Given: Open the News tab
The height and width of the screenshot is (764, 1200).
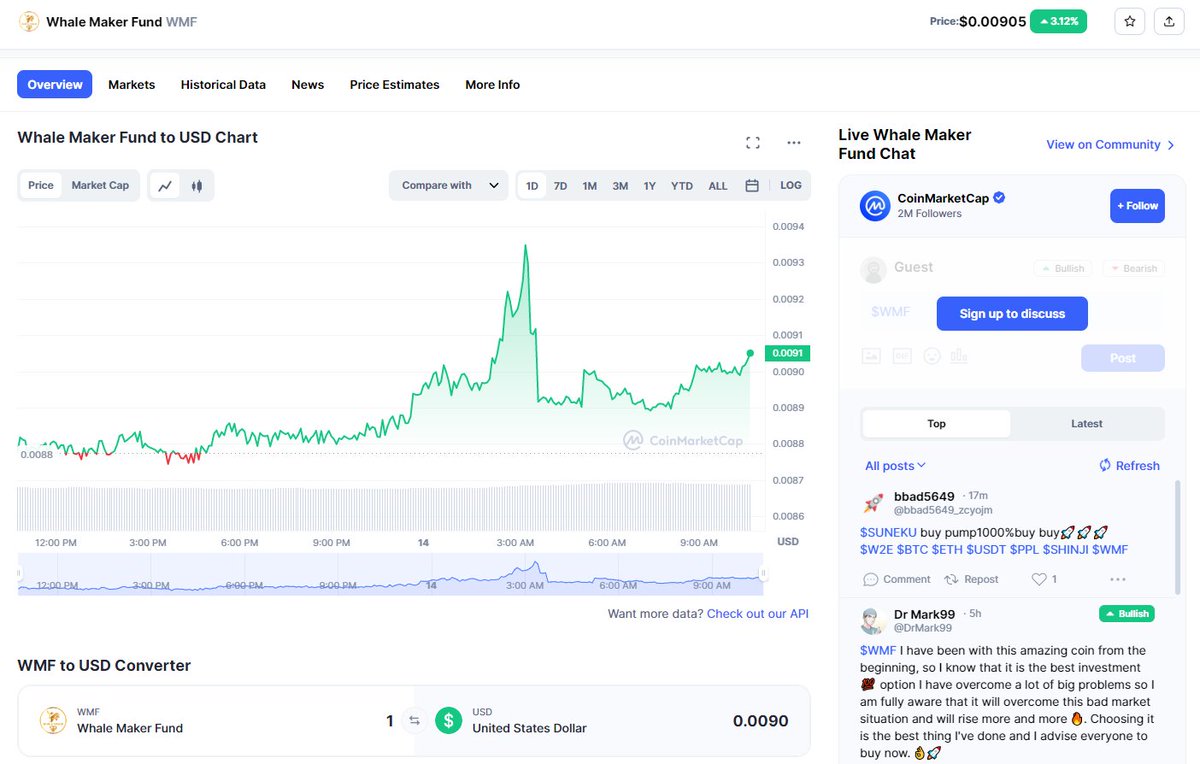Looking at the screenshot, I should pyautogui.click(x=308, y=84).
